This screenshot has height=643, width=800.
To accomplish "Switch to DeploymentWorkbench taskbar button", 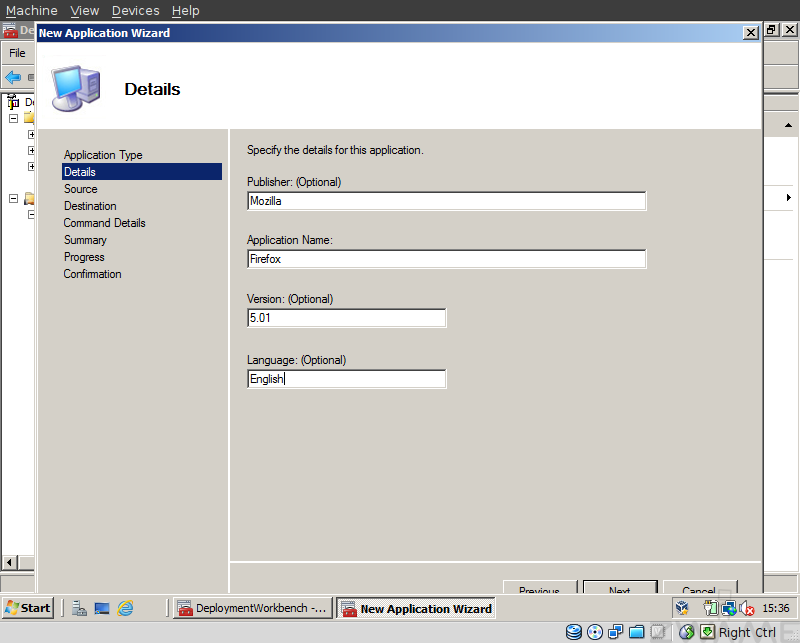I will click(253, 608).
